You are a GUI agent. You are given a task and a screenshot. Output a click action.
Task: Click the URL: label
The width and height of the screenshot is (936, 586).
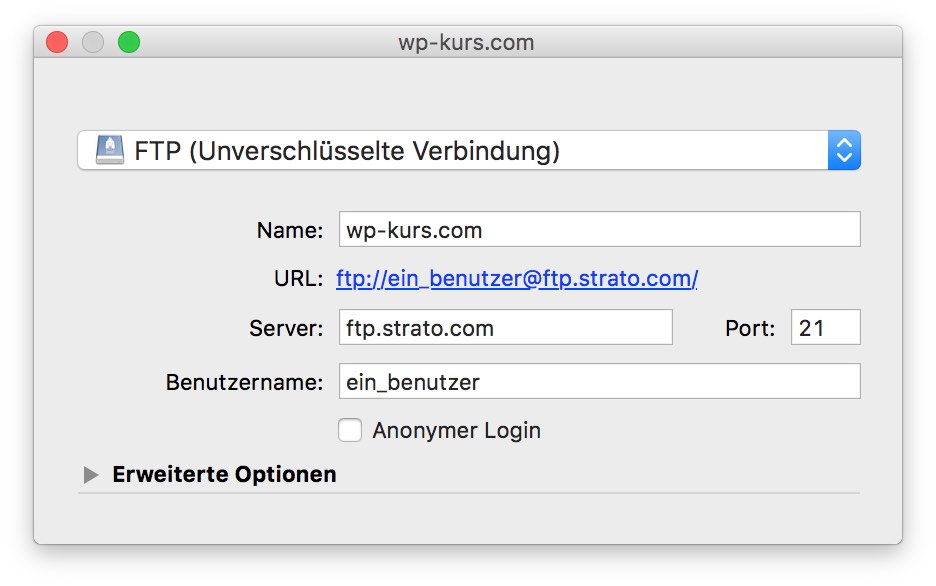(x=298, y=279)
